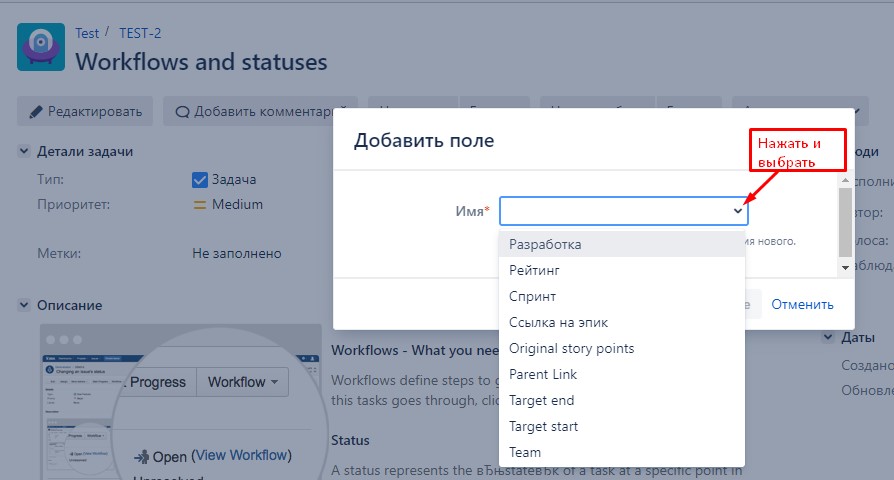Choose Parent Link option

click(x=621, y=375)
